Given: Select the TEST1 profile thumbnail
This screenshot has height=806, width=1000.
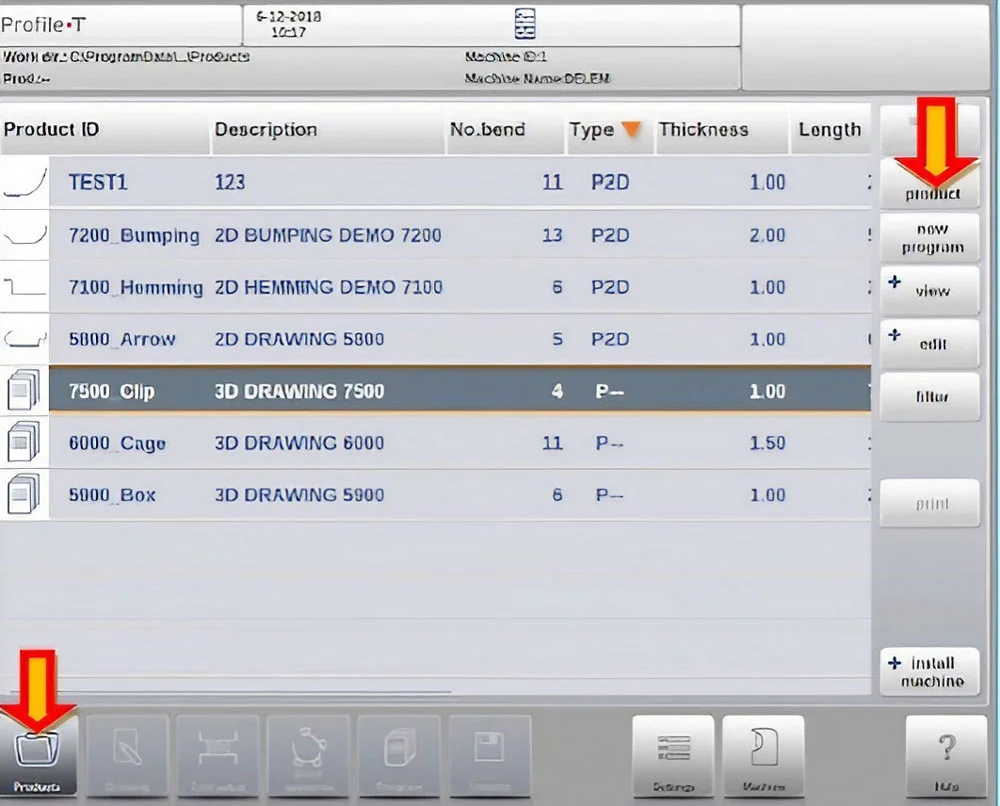Looking at the screenshot, I should 24,182.
